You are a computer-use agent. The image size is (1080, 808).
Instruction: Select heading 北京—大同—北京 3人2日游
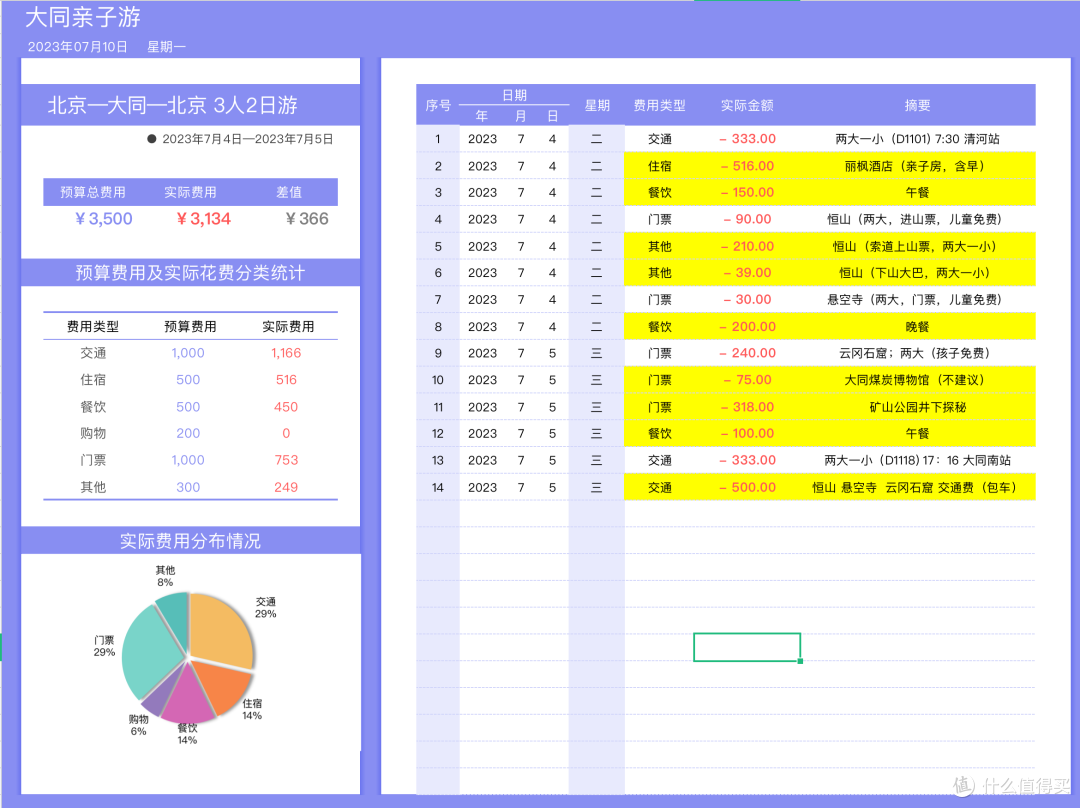172,105
